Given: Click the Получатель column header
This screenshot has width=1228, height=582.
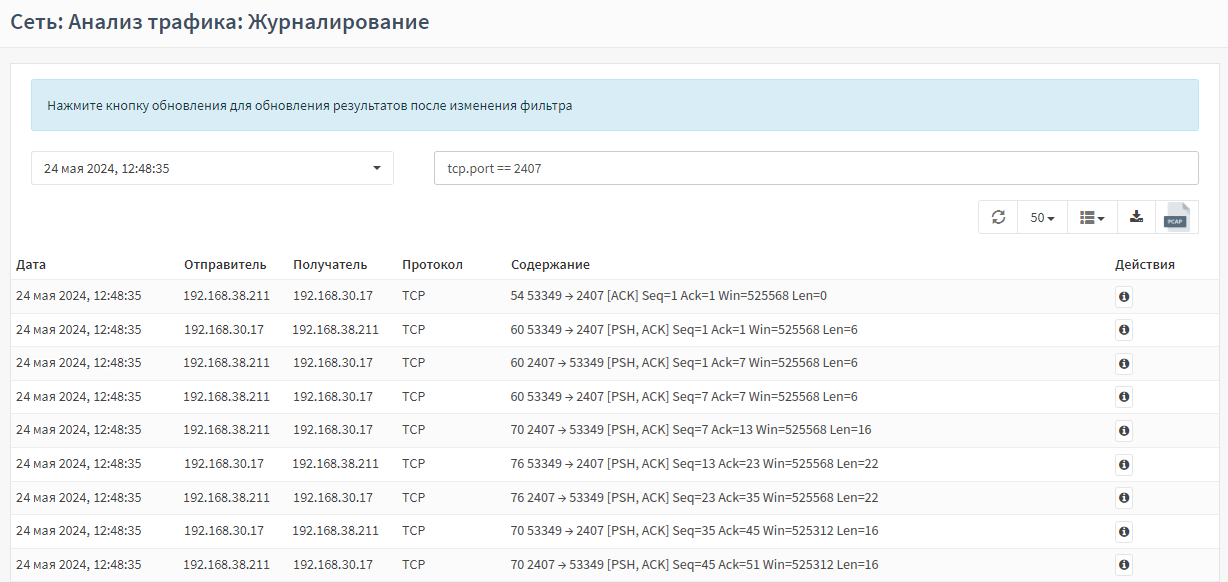Looking at the screenshot, I should click(330, 265).
